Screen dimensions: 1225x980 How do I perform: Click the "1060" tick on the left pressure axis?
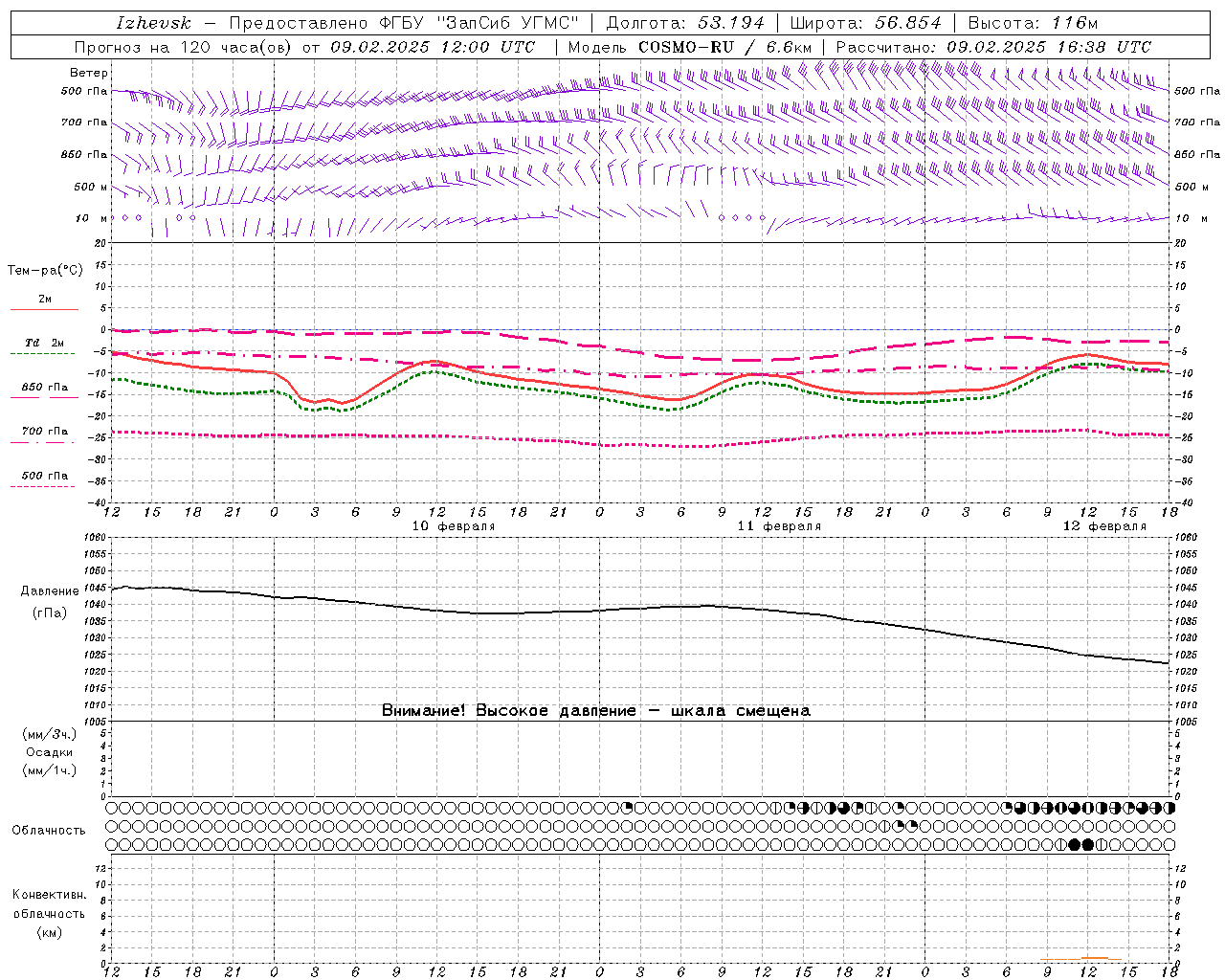(x=97, y=538)
